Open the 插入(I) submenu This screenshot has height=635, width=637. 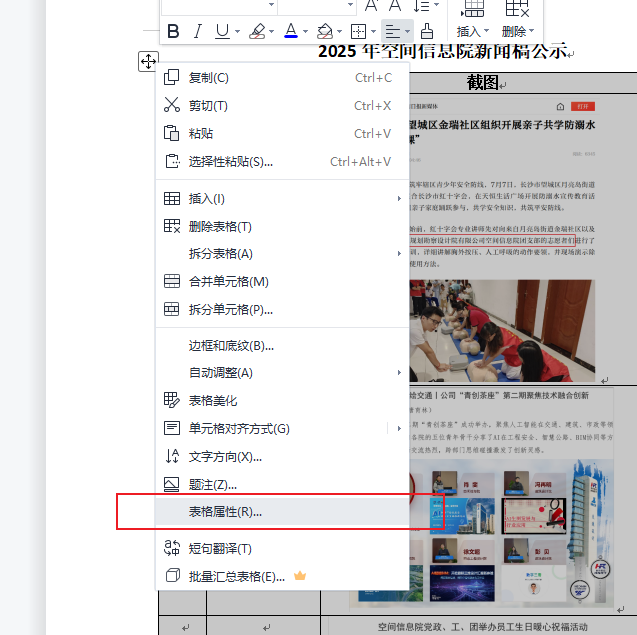click(x=282, y=199)
